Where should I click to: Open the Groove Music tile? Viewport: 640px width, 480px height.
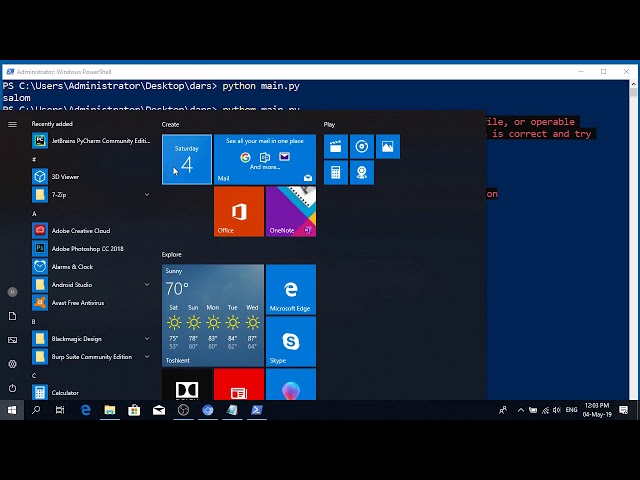pos(362,147)
